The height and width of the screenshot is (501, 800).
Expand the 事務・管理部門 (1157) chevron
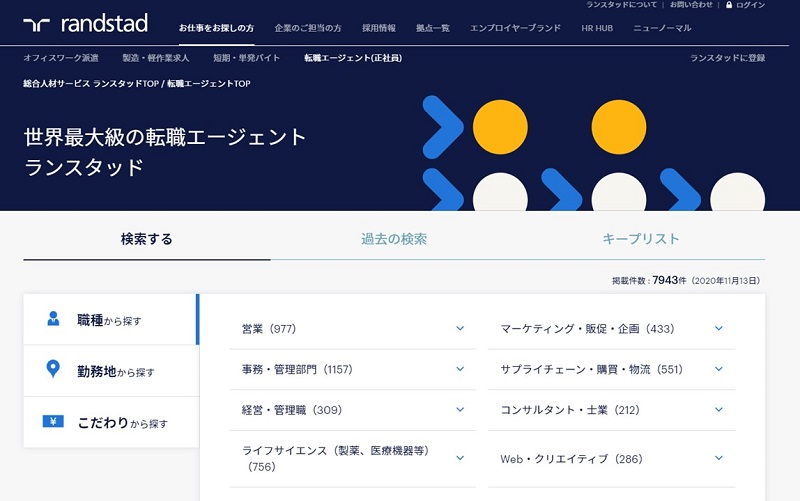[460, 369]
